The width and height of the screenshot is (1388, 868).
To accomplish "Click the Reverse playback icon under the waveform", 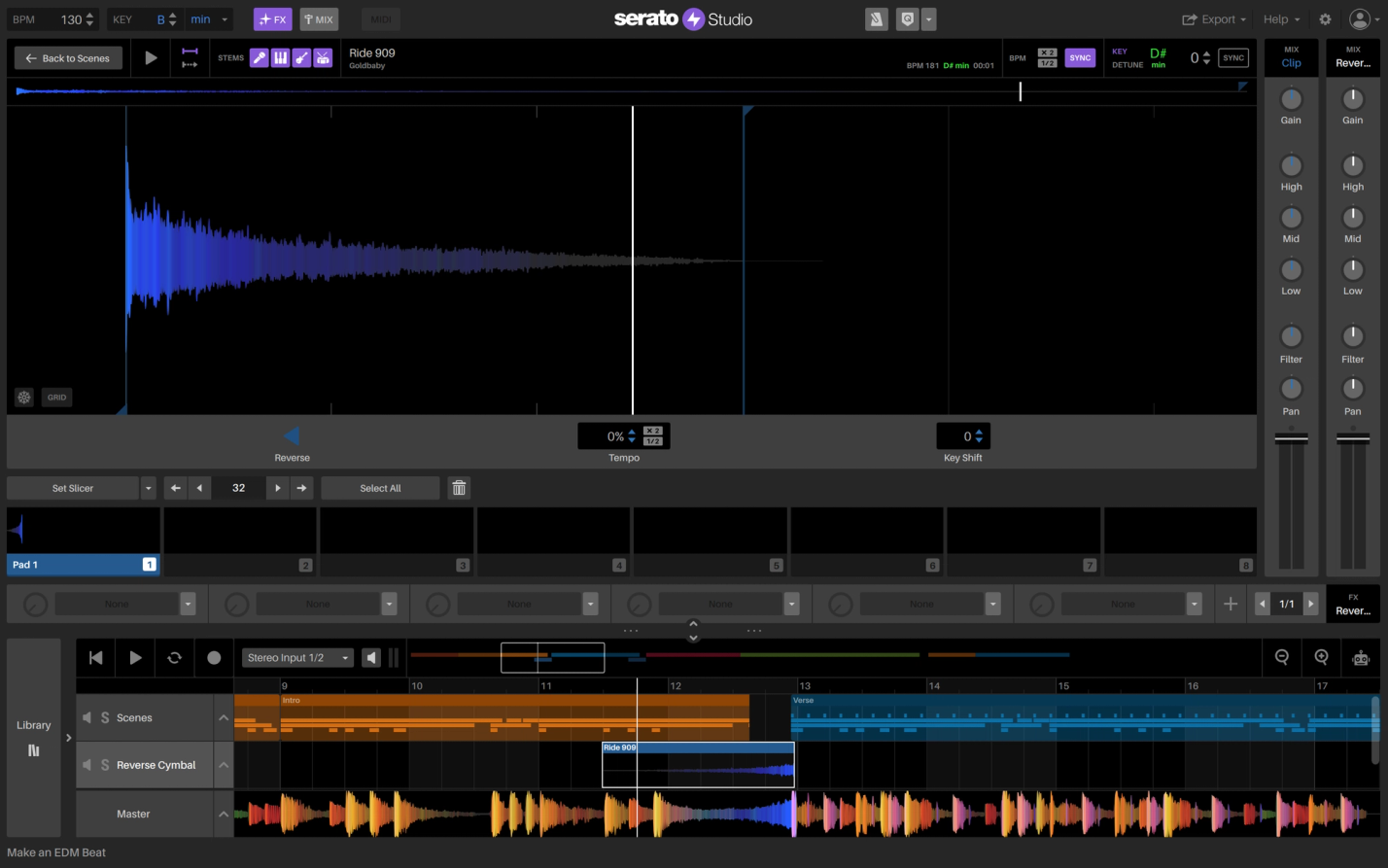I will [292, 435].
